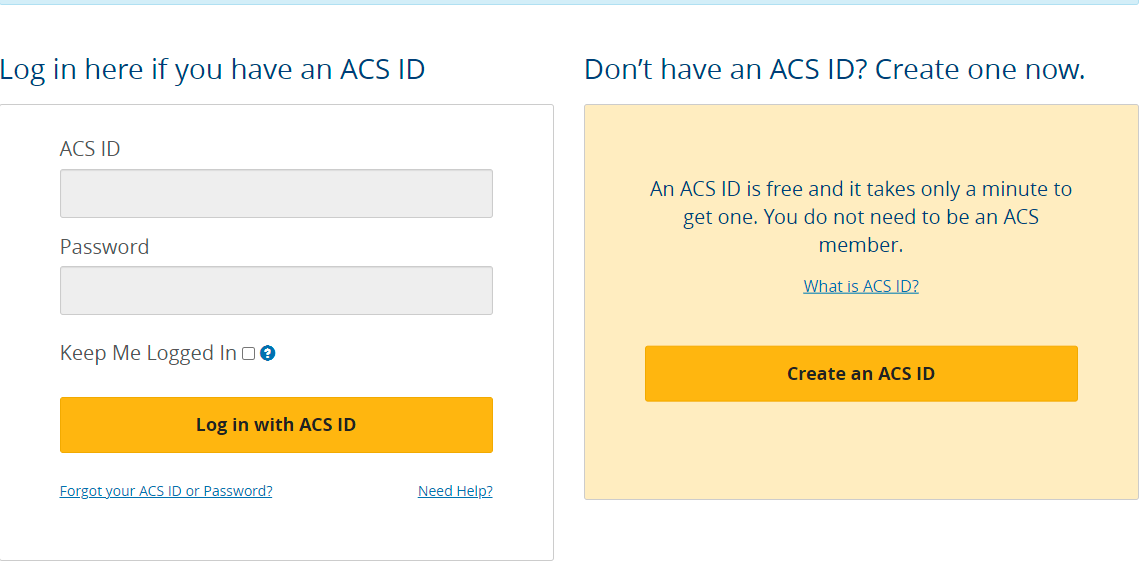Click the "Log in here" heading
Image resolution: width=1141 pixels, height=564 pixels.
click(x=212, y=70)
